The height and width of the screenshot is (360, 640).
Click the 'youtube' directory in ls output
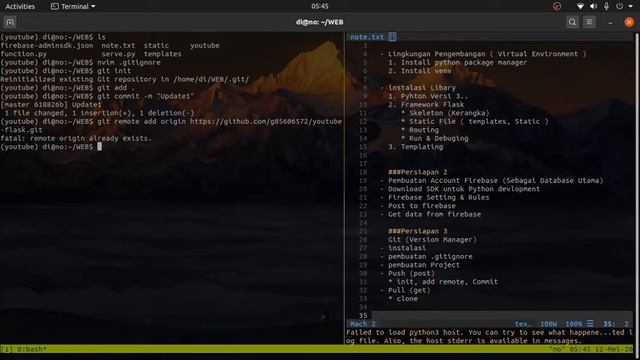205,45
